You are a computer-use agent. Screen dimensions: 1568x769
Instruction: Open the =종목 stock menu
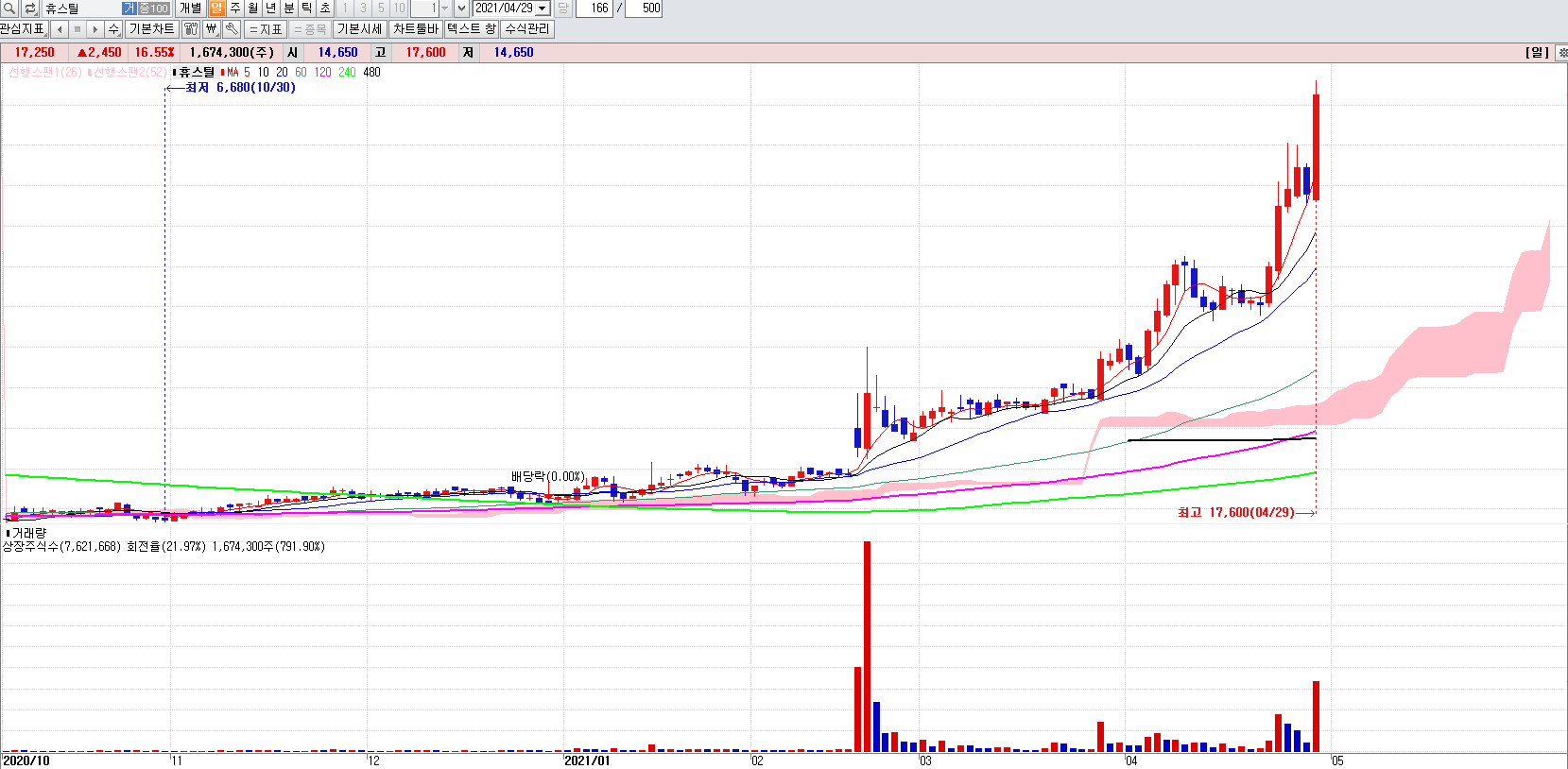(x=310, y=29)
